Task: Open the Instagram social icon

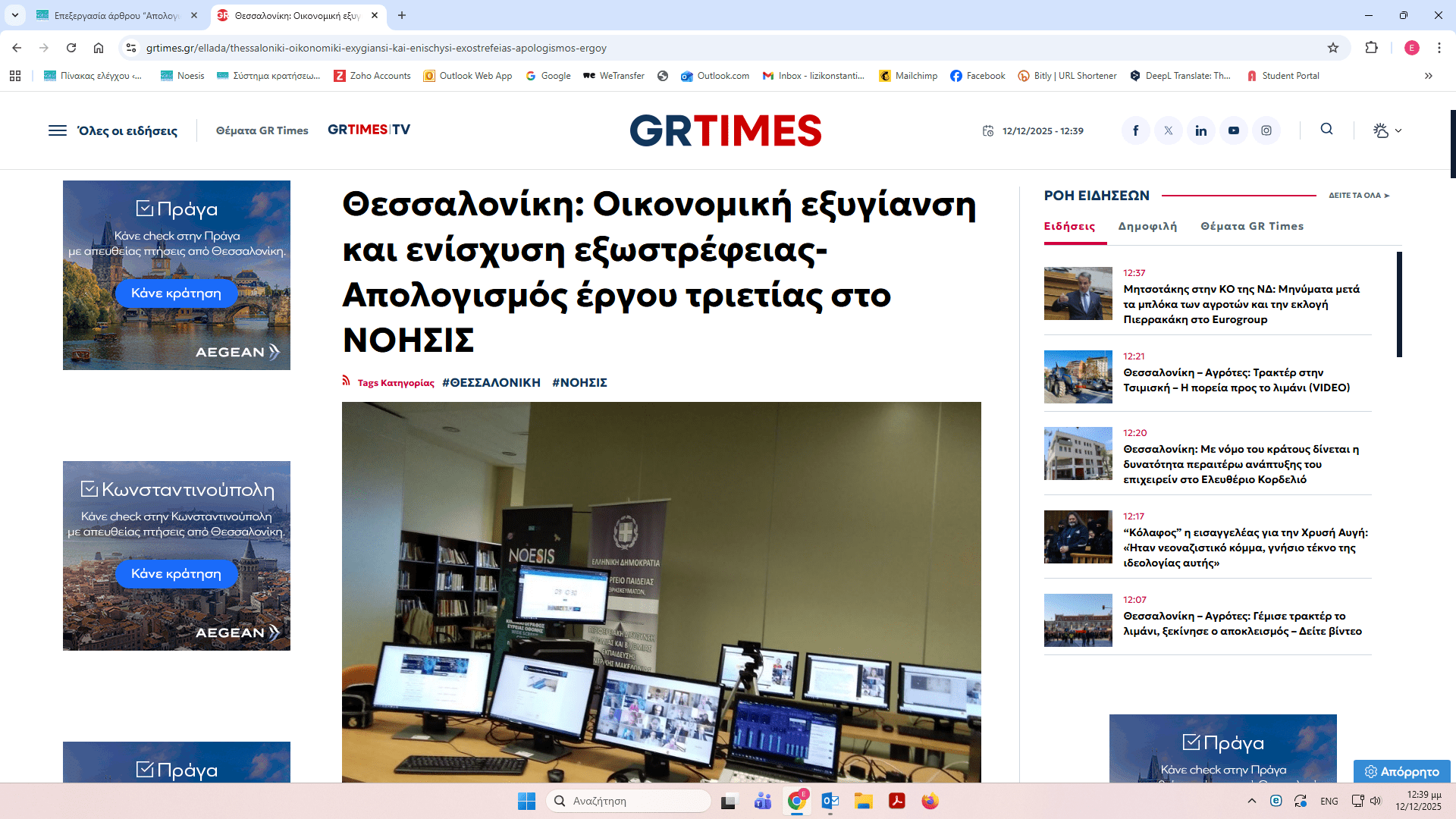Action: (1266, 130)
